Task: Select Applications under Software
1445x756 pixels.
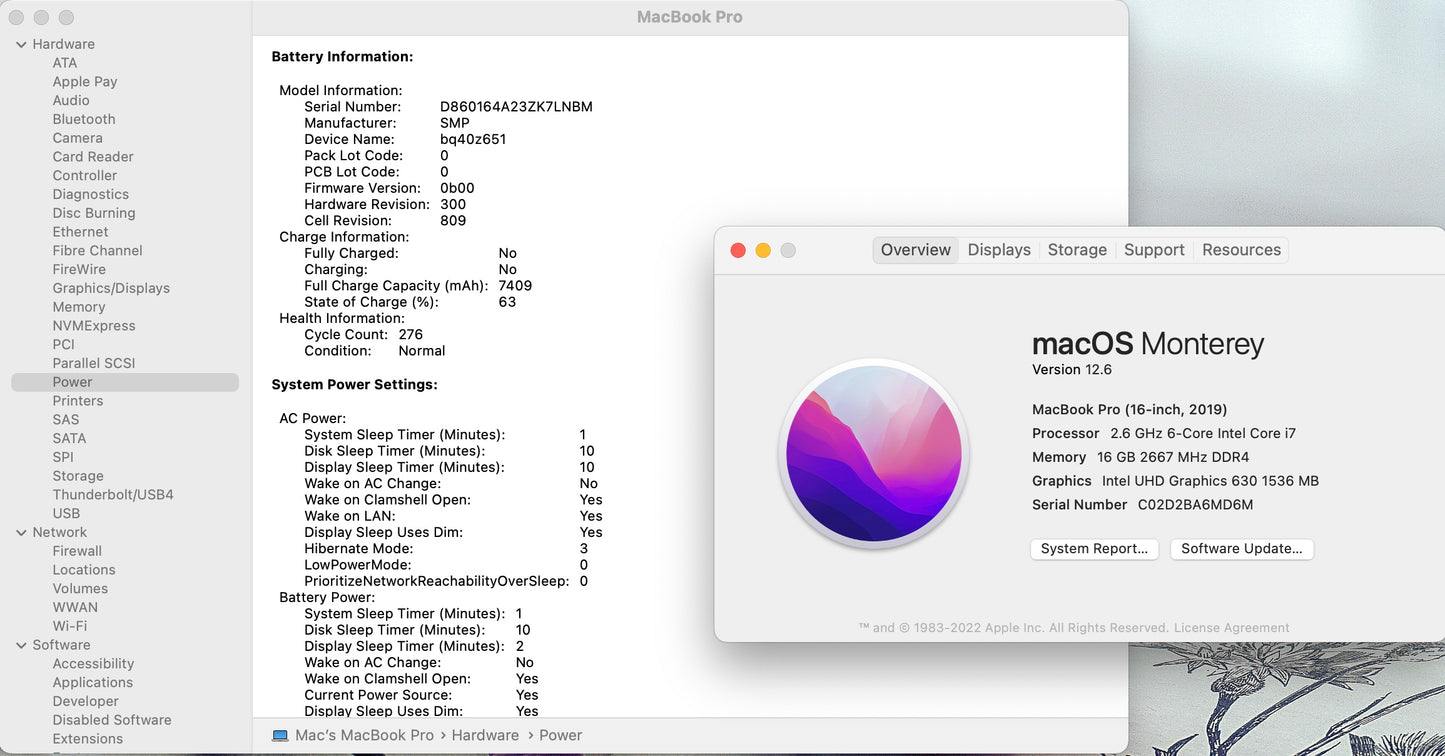Action: click(x=92, y=682)
